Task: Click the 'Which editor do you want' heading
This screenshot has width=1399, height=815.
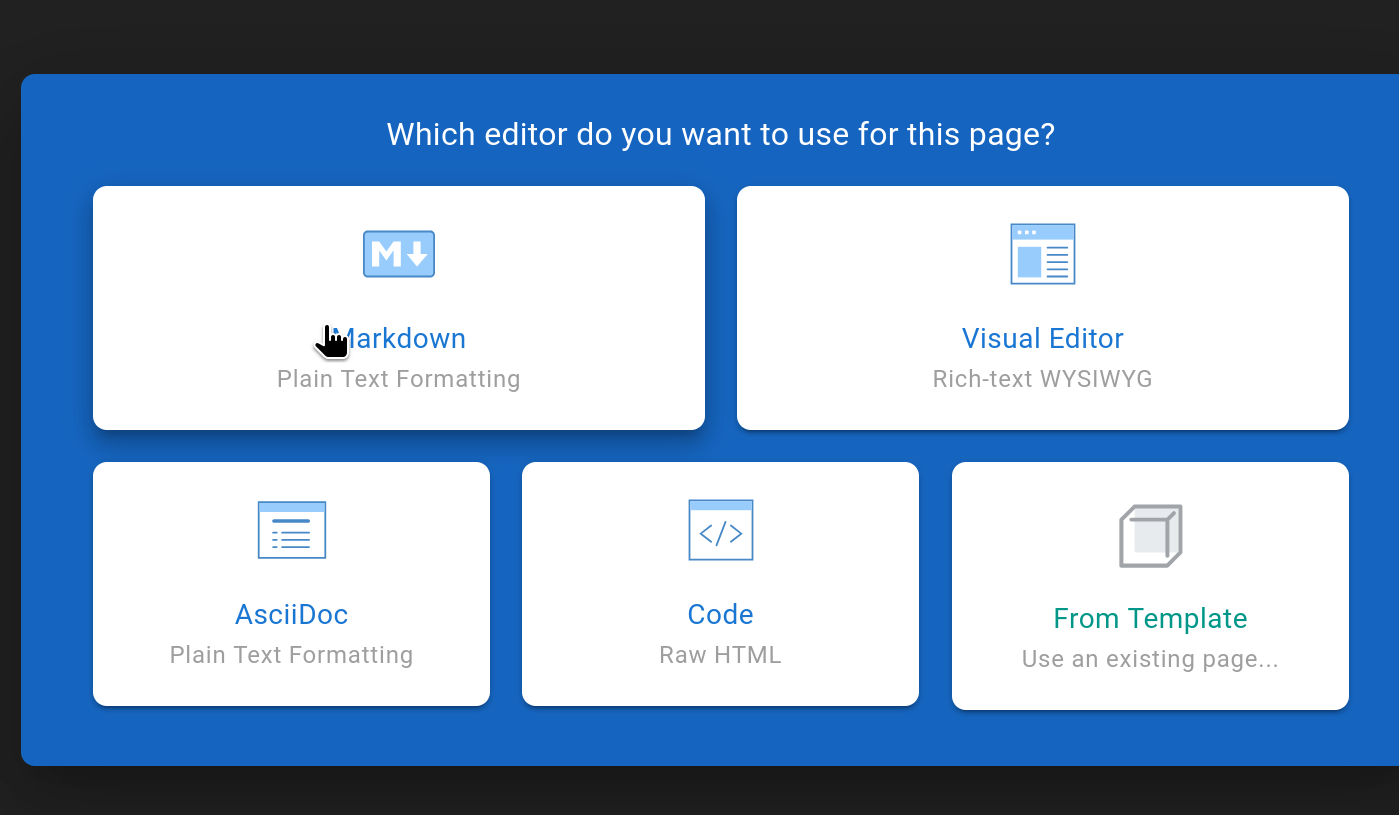Action: (720, 134)
